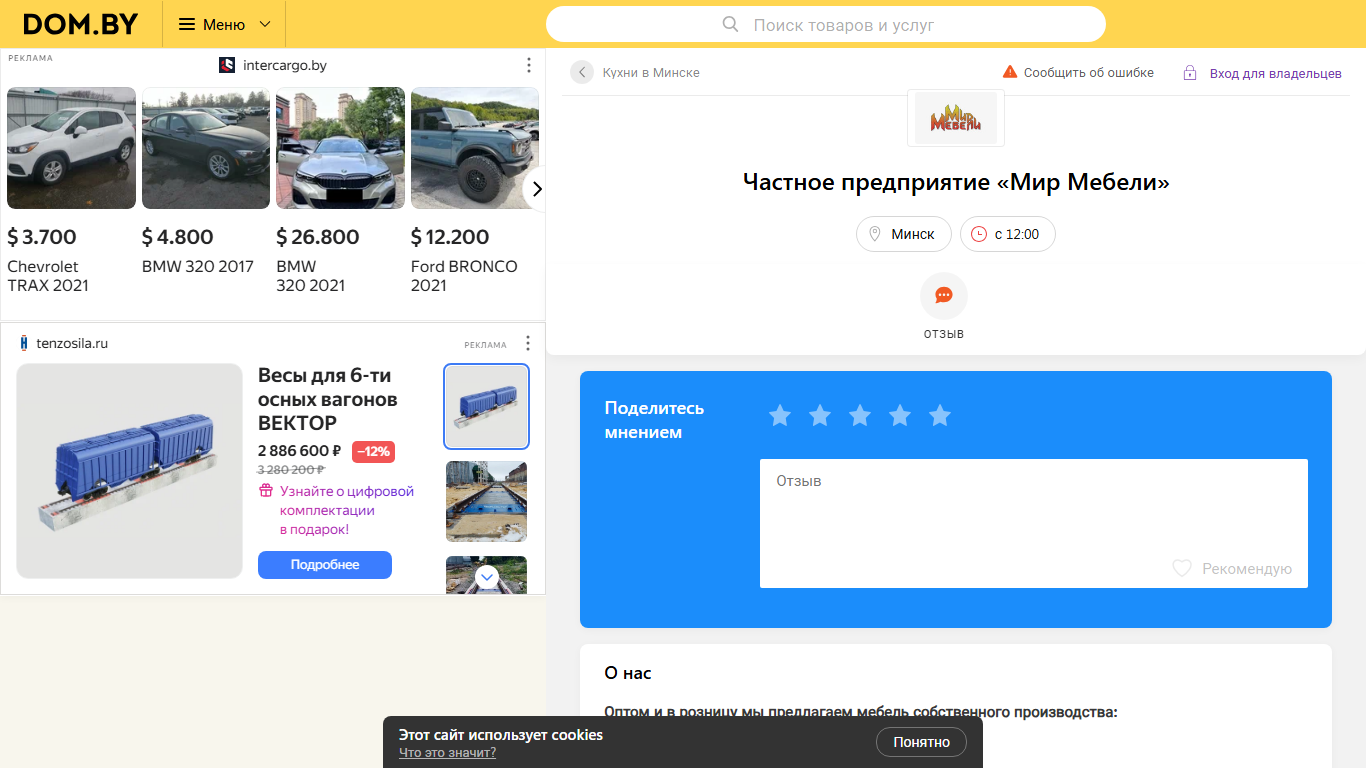Rate with the third star
This screenshot has width=1366, height=768.
860,415
